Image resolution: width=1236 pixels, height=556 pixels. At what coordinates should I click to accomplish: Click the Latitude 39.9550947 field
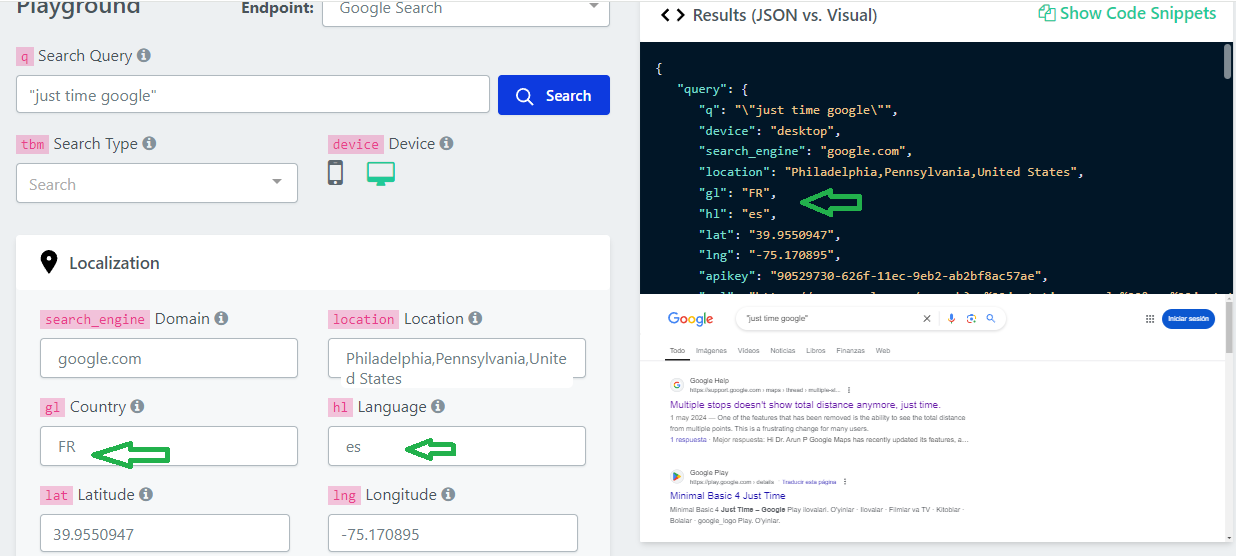coord(165,534)
